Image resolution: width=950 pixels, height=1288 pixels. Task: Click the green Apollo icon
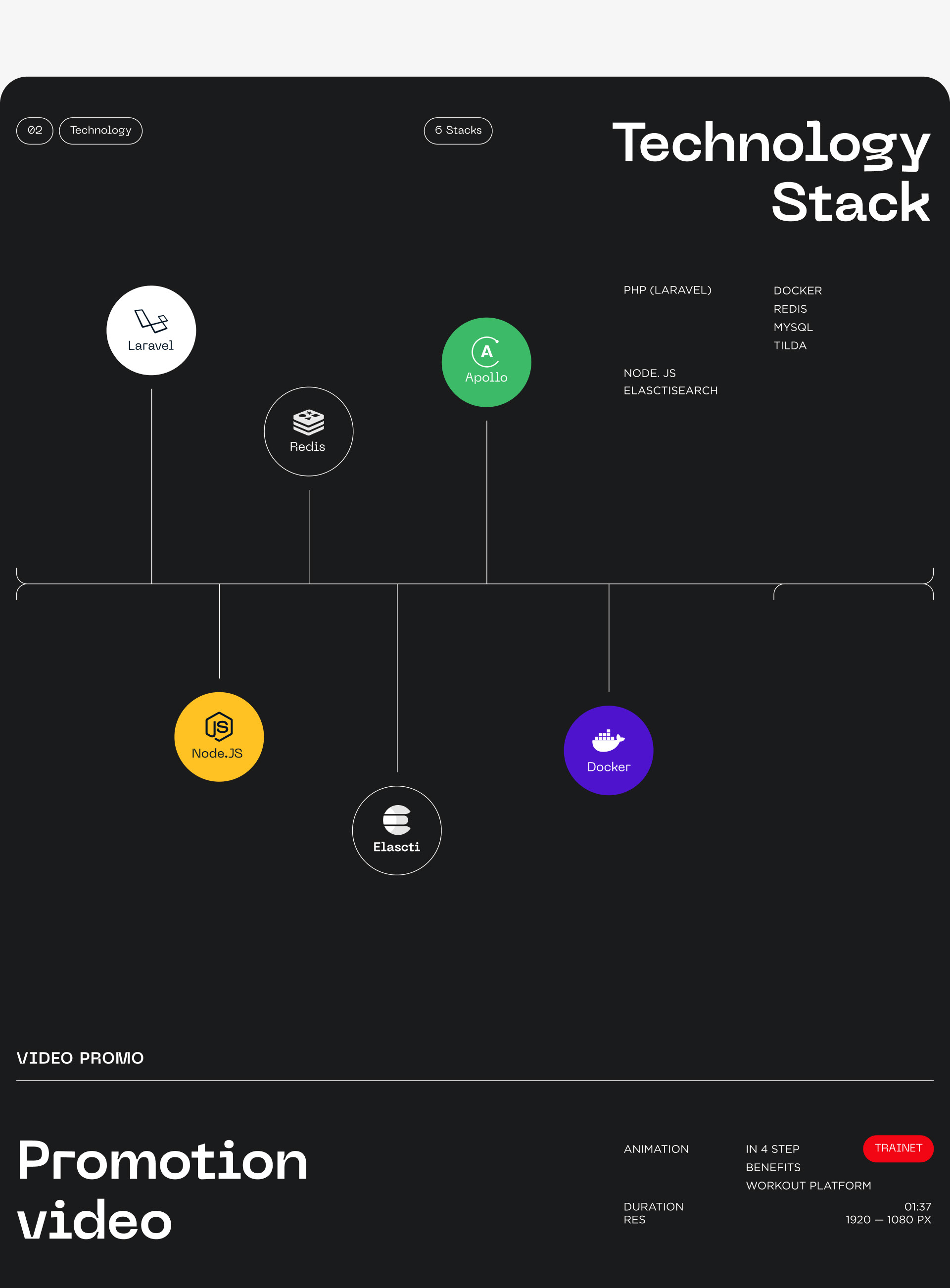(x=486, y=362)
